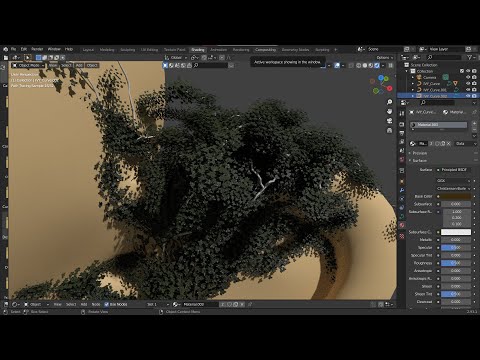Viewport: 480px width, 360px height.
Task: Switch to the Sculpting workspace tab
Action: tap(128, 50)
